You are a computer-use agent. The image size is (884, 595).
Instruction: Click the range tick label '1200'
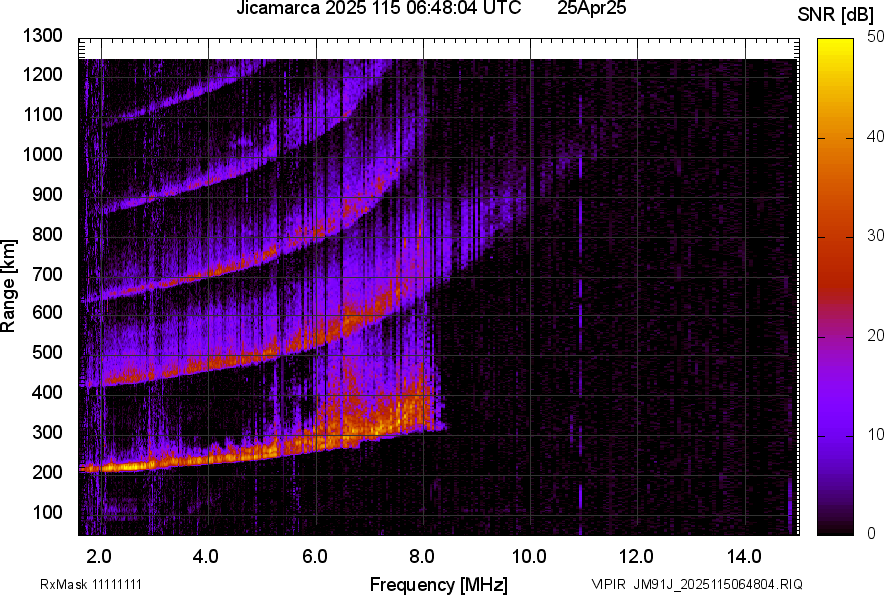[x=42, y=74]
